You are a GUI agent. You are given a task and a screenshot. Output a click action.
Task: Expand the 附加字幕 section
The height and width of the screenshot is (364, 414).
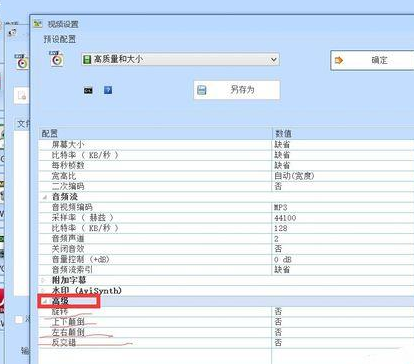click(44, 280)
